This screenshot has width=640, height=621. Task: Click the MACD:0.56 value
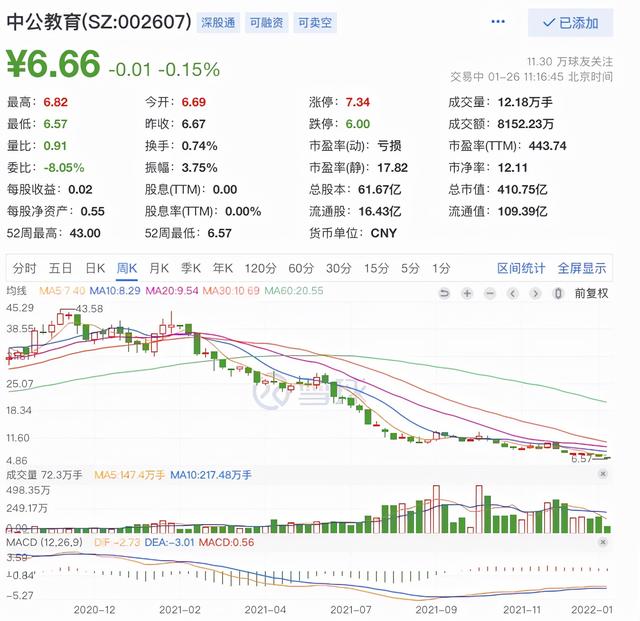click(x=227, y=542)
